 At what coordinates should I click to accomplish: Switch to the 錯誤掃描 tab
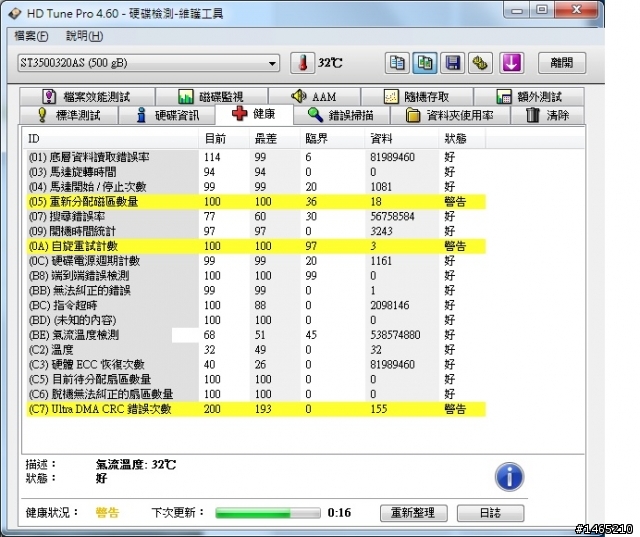[x=342, y=115]
